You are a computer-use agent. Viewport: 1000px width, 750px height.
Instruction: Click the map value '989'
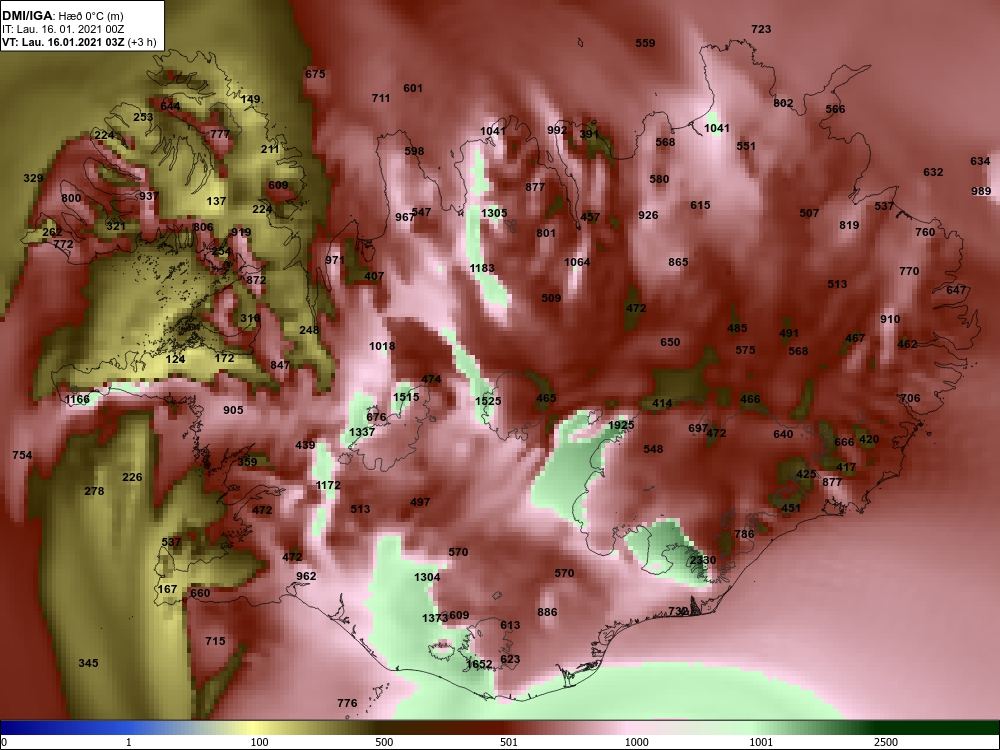981,191
